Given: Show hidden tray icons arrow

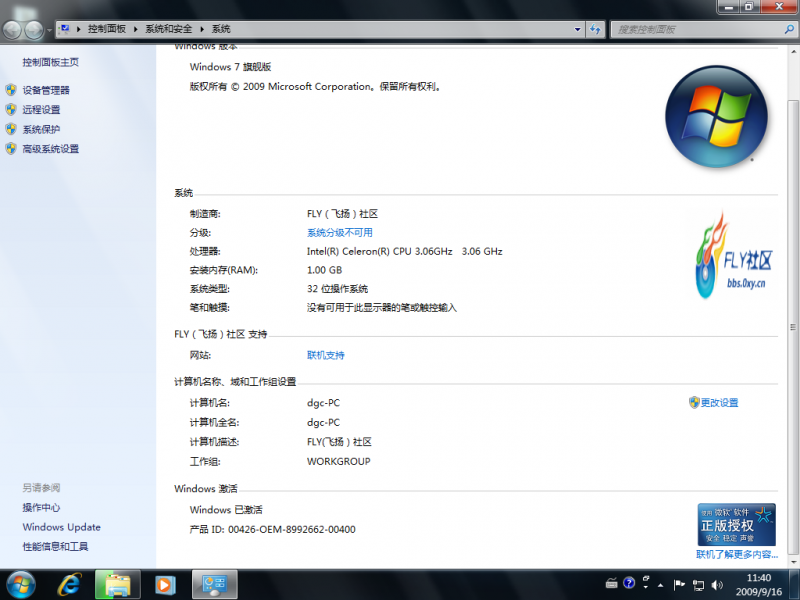Looking at the screenshot, I should (660, 585).
